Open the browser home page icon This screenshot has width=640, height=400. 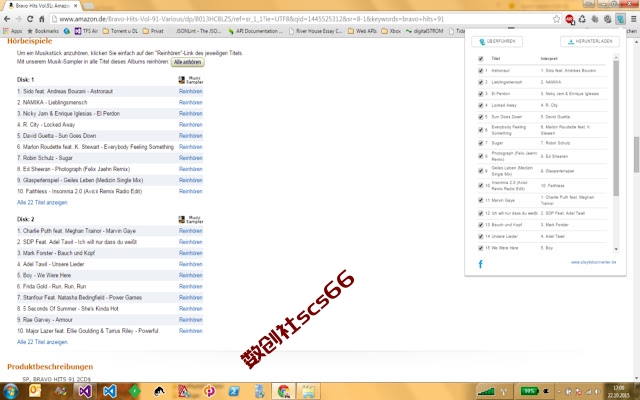pyautogui.click(x=42, y=19)
